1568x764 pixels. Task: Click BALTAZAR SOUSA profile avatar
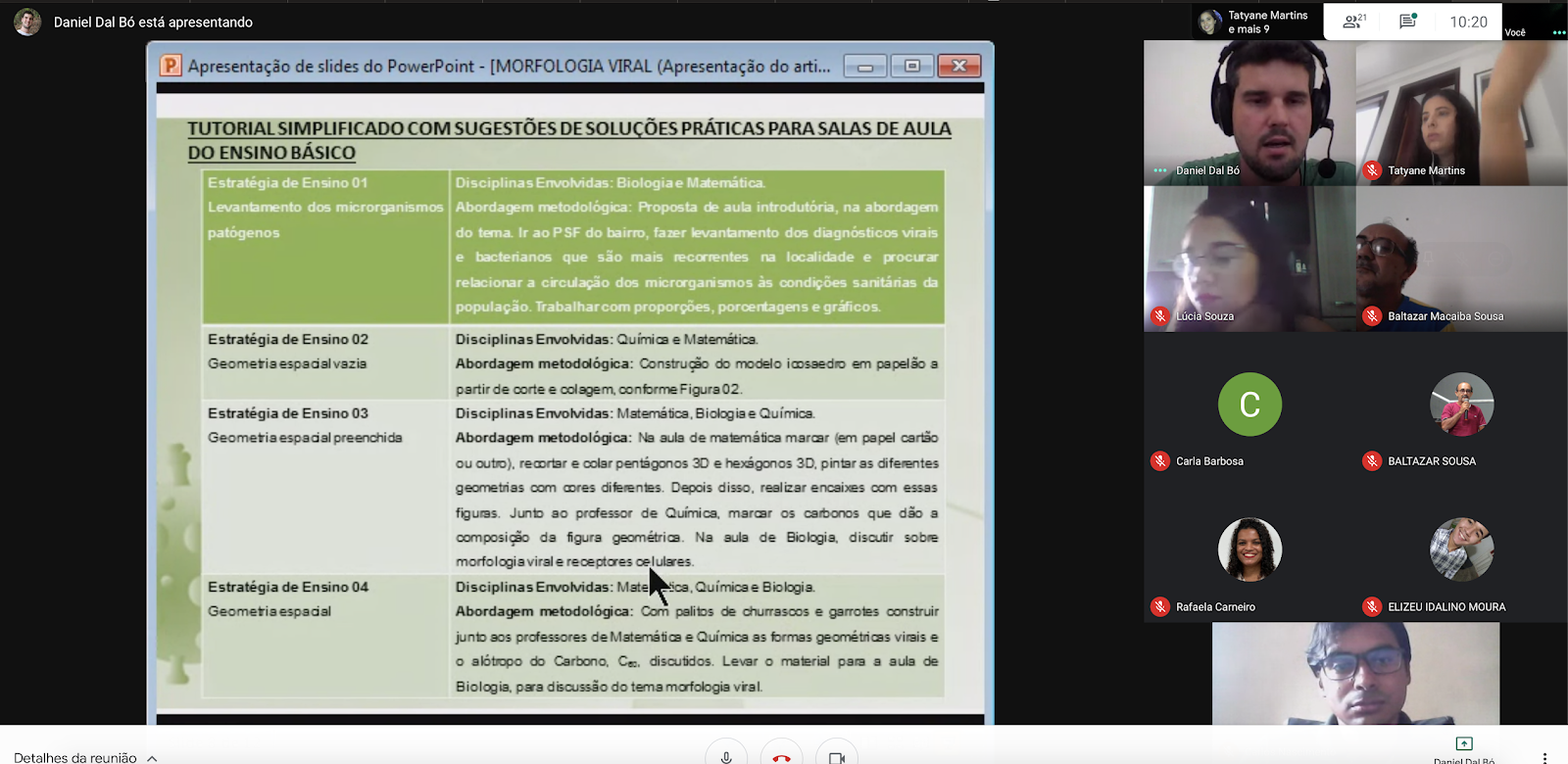(1462, 404)
